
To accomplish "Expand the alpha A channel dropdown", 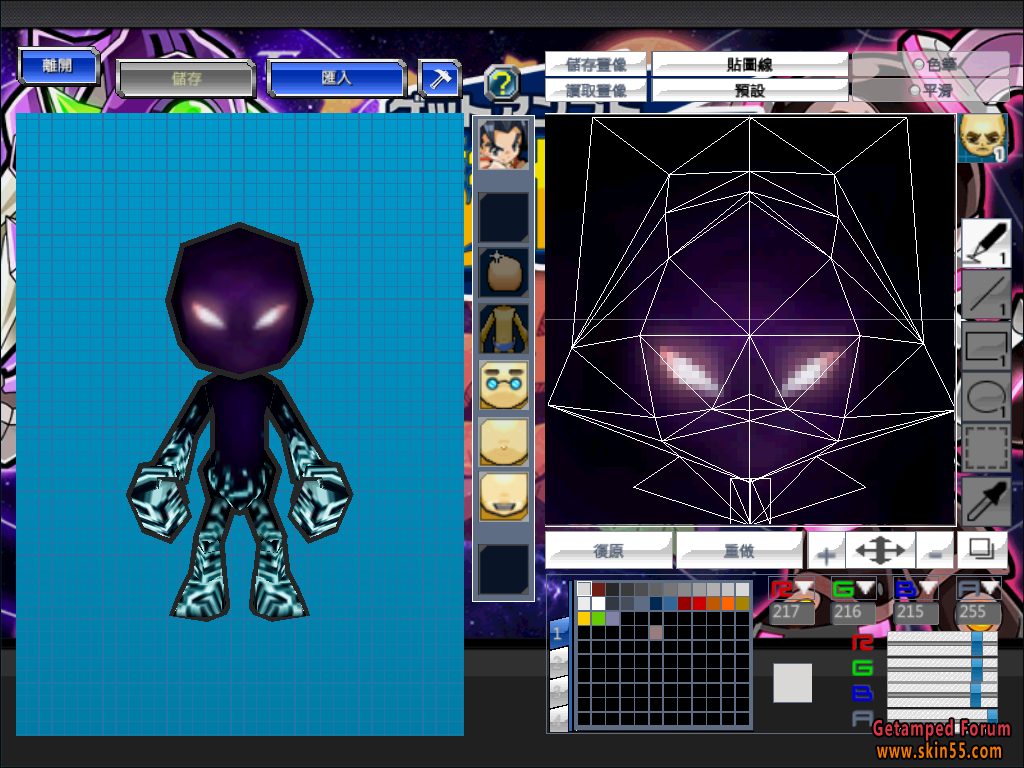I will click(x=990, y=588).
